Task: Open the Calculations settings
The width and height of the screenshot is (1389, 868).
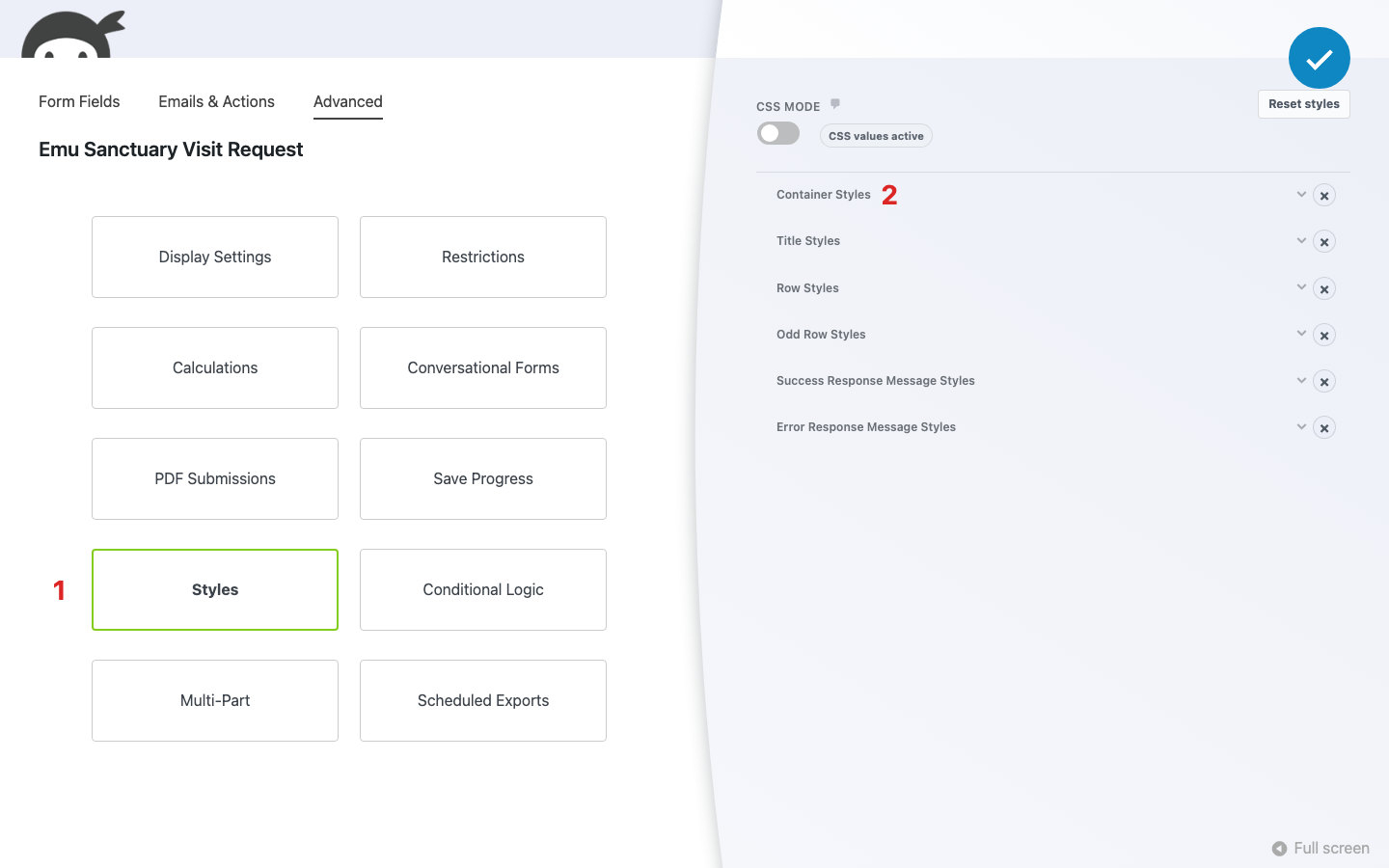Action: pos(215,367)
